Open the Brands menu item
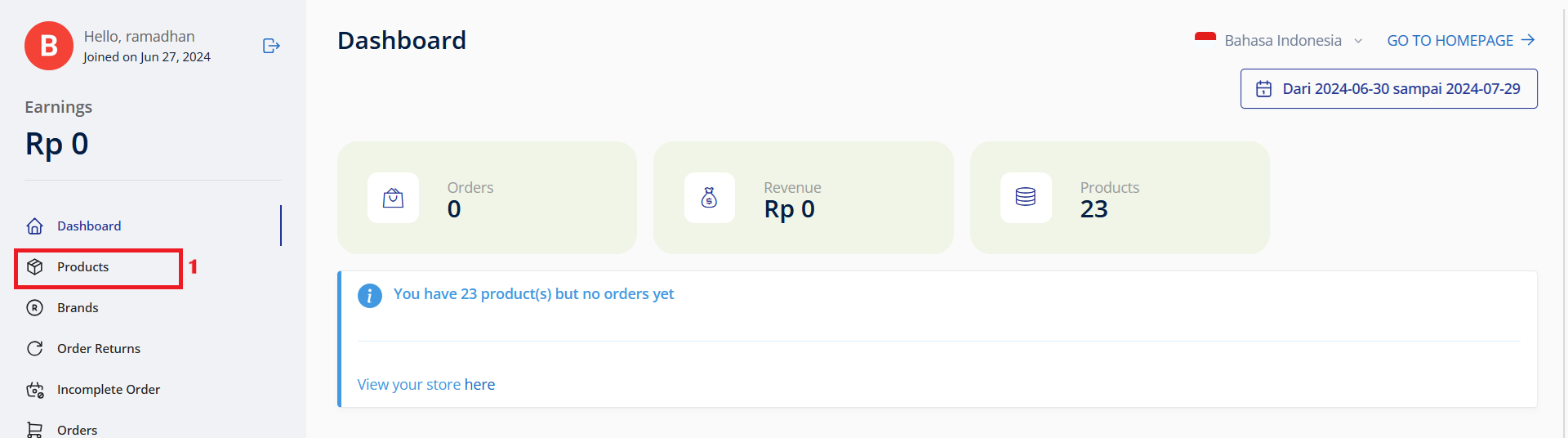1568x438 pixels. point(78,308)
